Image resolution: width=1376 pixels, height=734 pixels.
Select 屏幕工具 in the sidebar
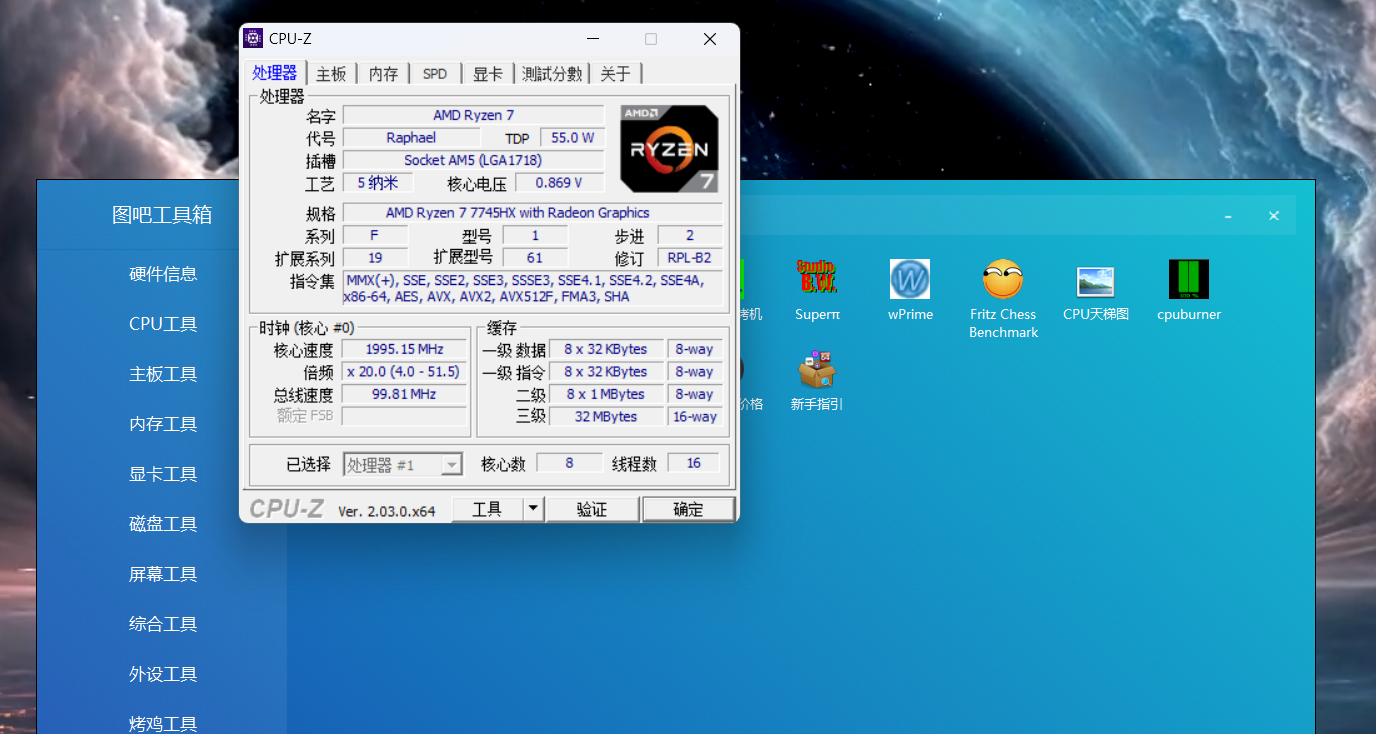(x=163, y=574)
